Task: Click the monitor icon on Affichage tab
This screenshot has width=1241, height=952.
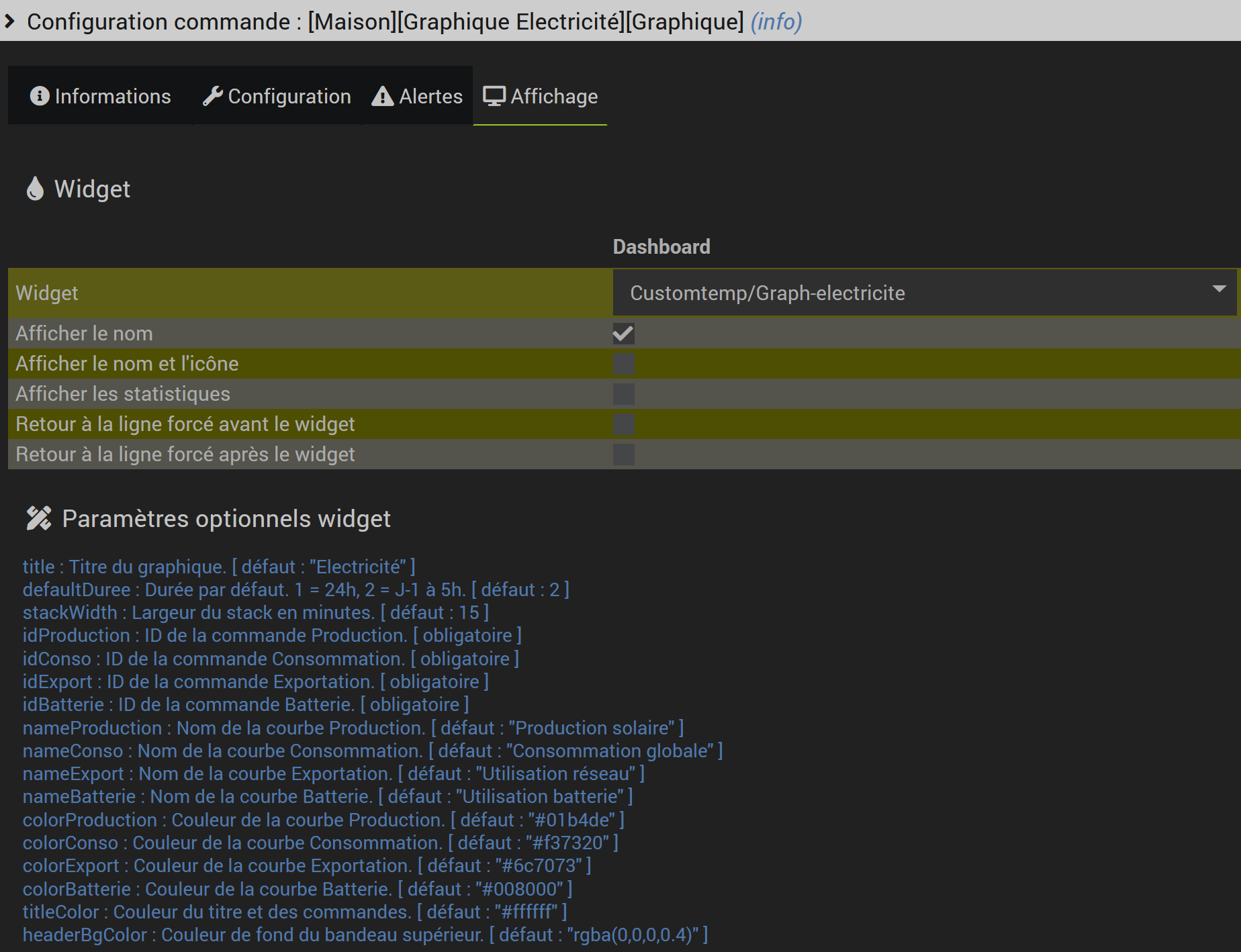Action: 494,96
